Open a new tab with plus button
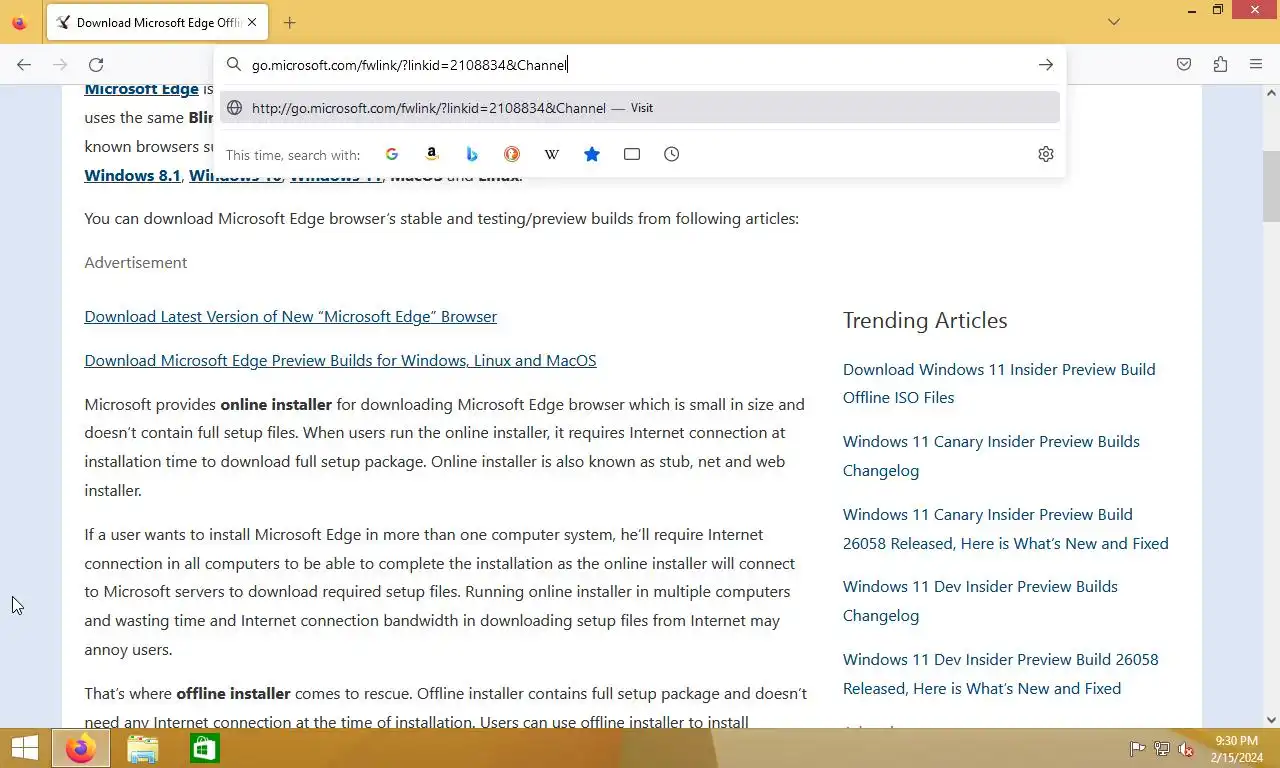This screenshot has height=768, width=1280. (289, 22)
